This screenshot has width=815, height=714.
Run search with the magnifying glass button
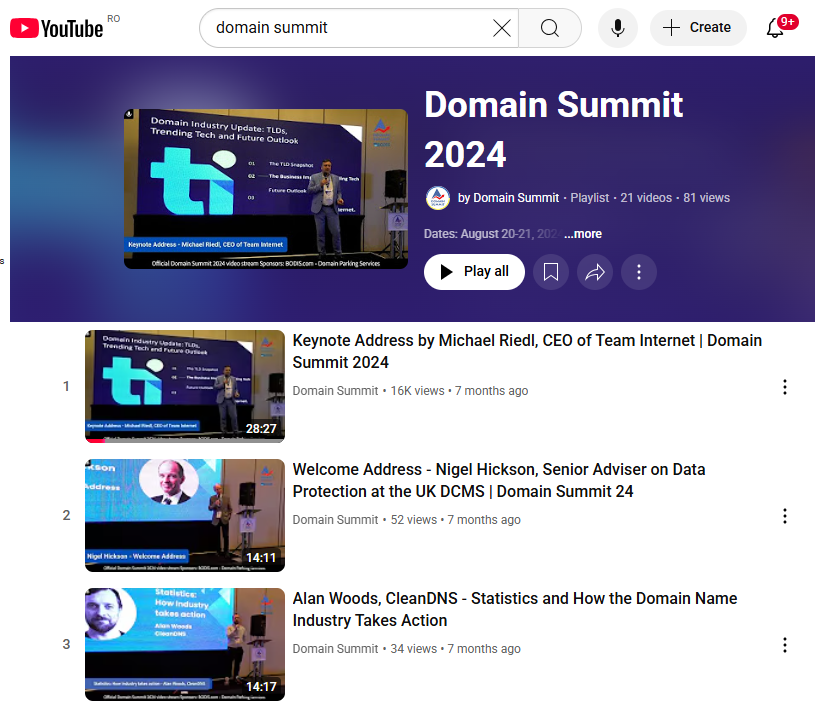(549, 28)
